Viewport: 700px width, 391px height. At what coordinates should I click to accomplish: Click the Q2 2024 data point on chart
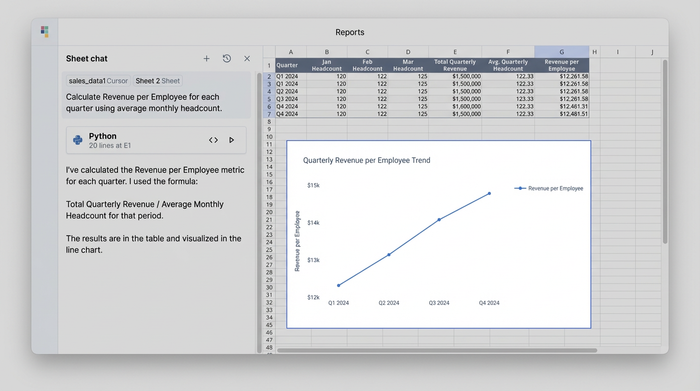389,254
